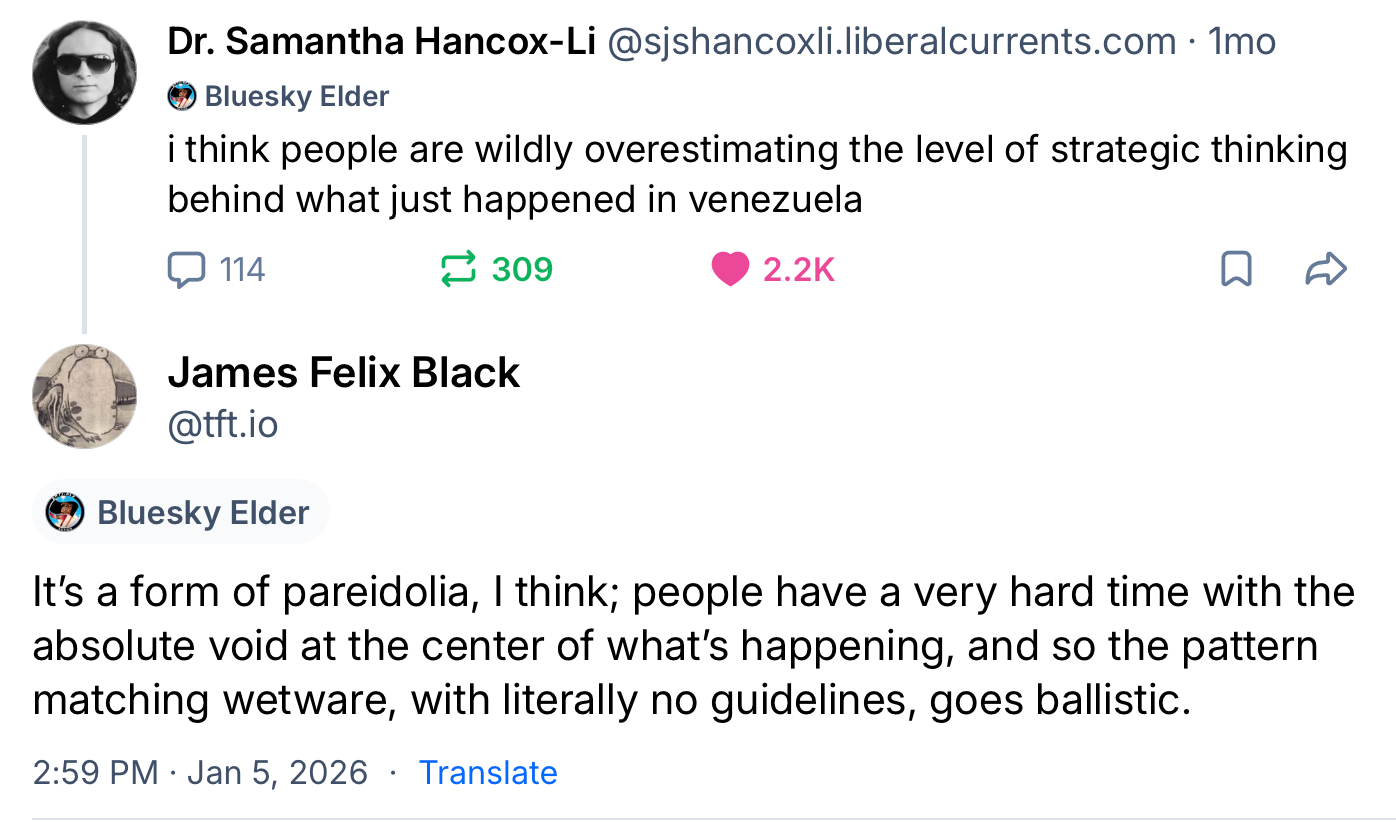Bookmark Samantha Hancox-Li's post

[x=1237, y=269]
